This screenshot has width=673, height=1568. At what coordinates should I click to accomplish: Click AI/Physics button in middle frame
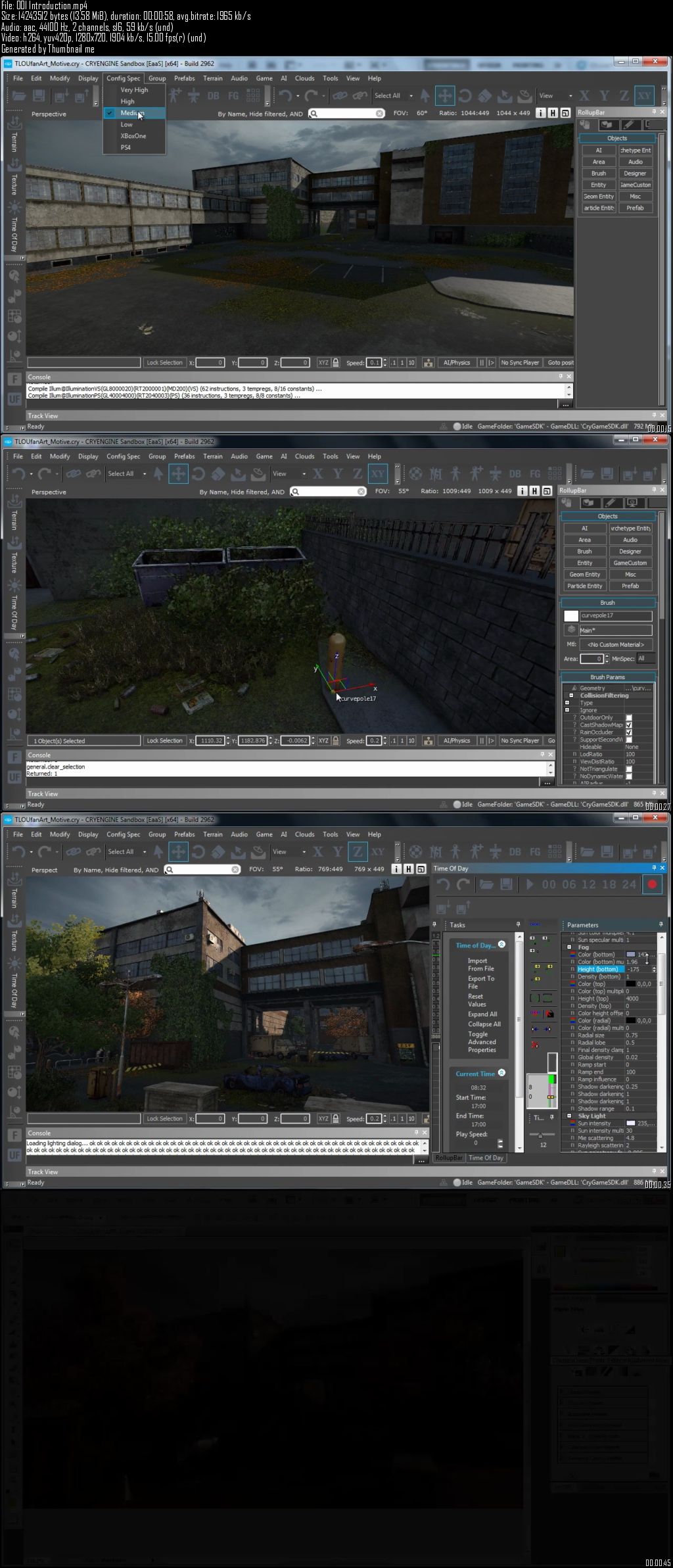point(457,741)
